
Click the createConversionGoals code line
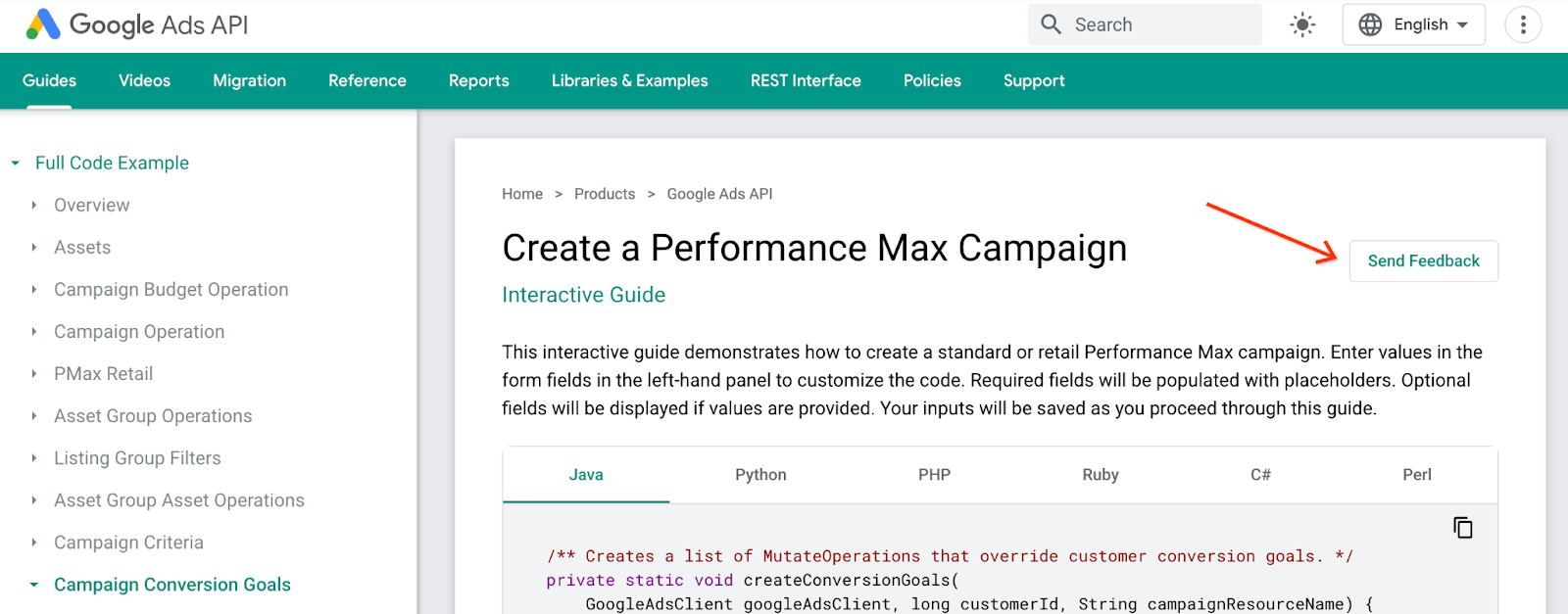pyautogui.click(x=753, y=581)
